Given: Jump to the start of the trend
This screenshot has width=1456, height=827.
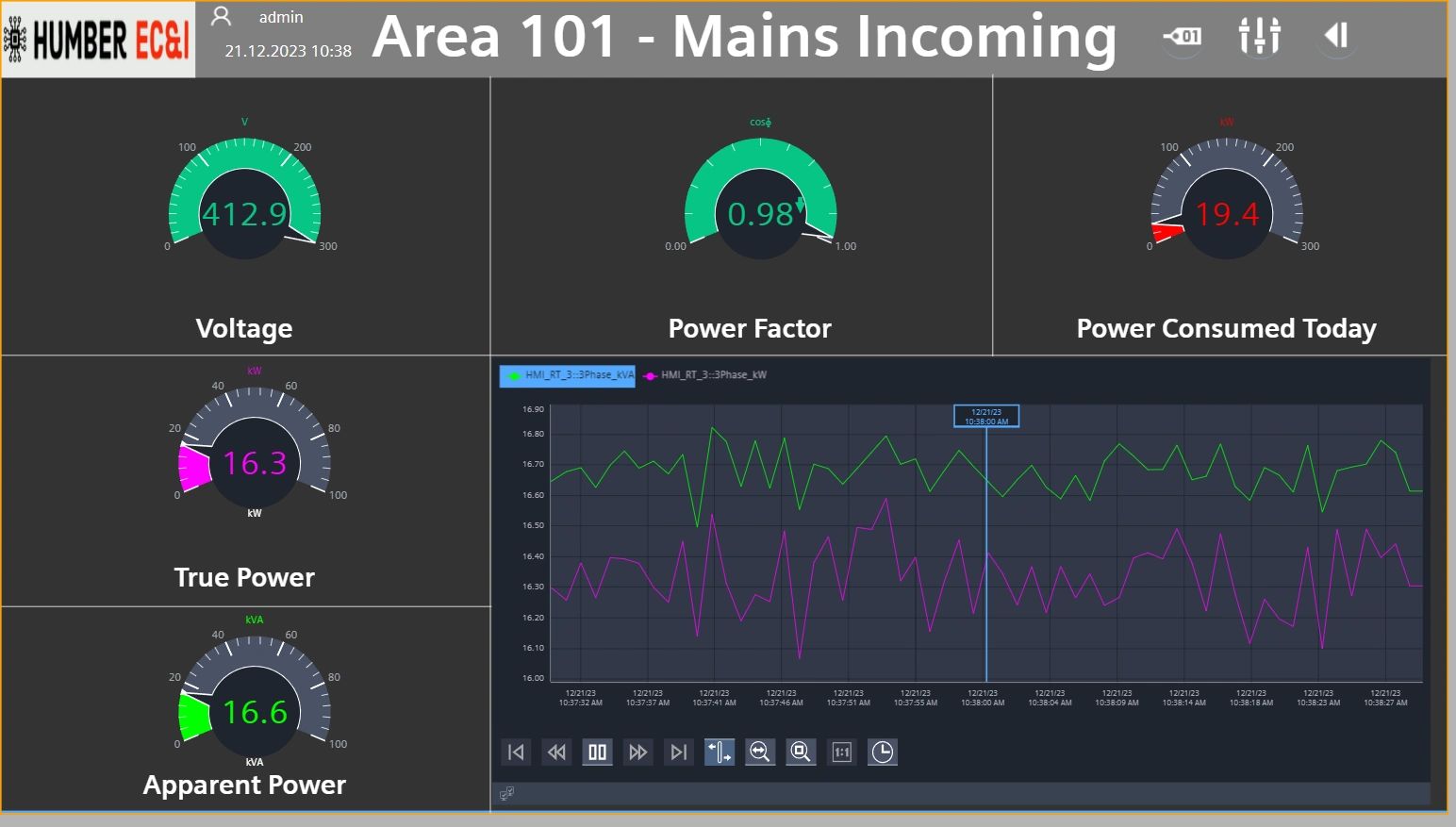Looking at the screenshot, I should tap(515, 752).
